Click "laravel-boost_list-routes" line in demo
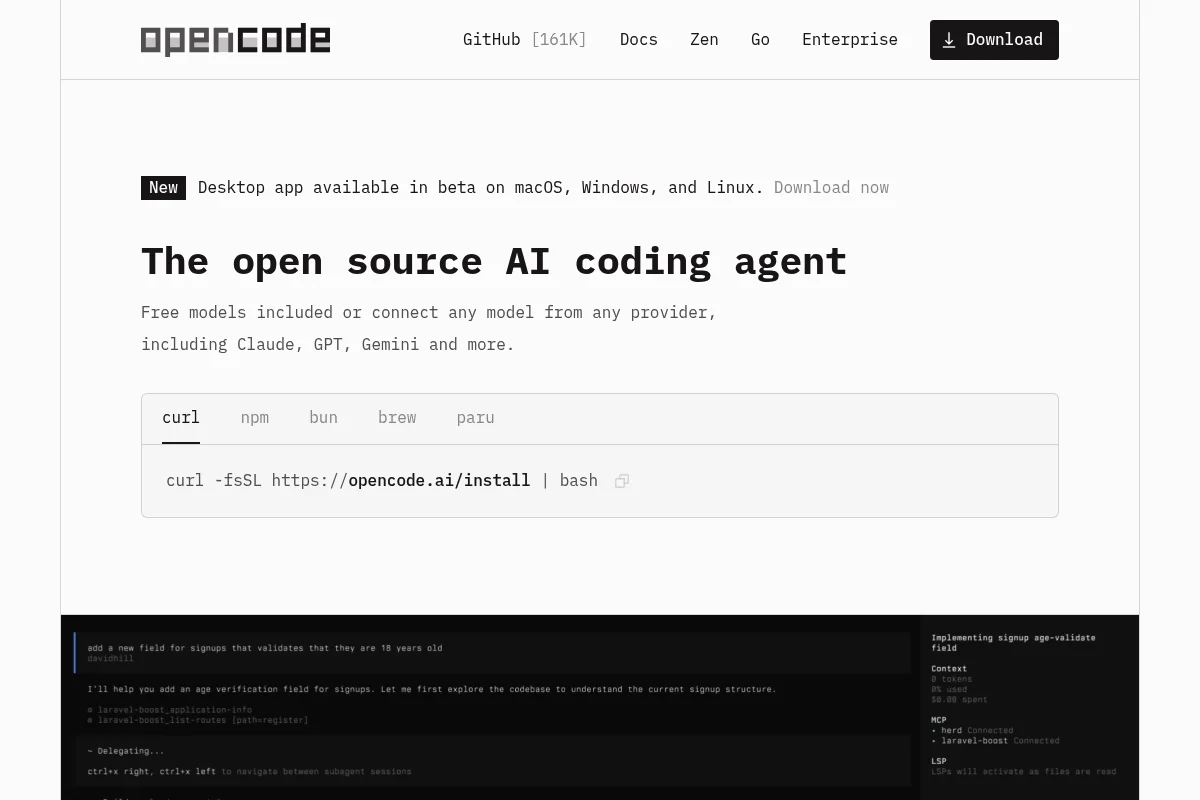This screenshot has width=1200, height=800. (198, 720)
